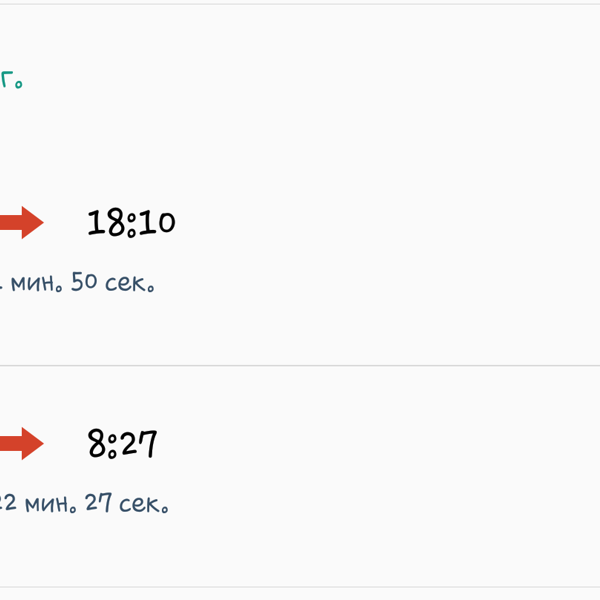Click the colon in 18:10
The width and height of the screenshot is (600, 600).
(131, 226)
